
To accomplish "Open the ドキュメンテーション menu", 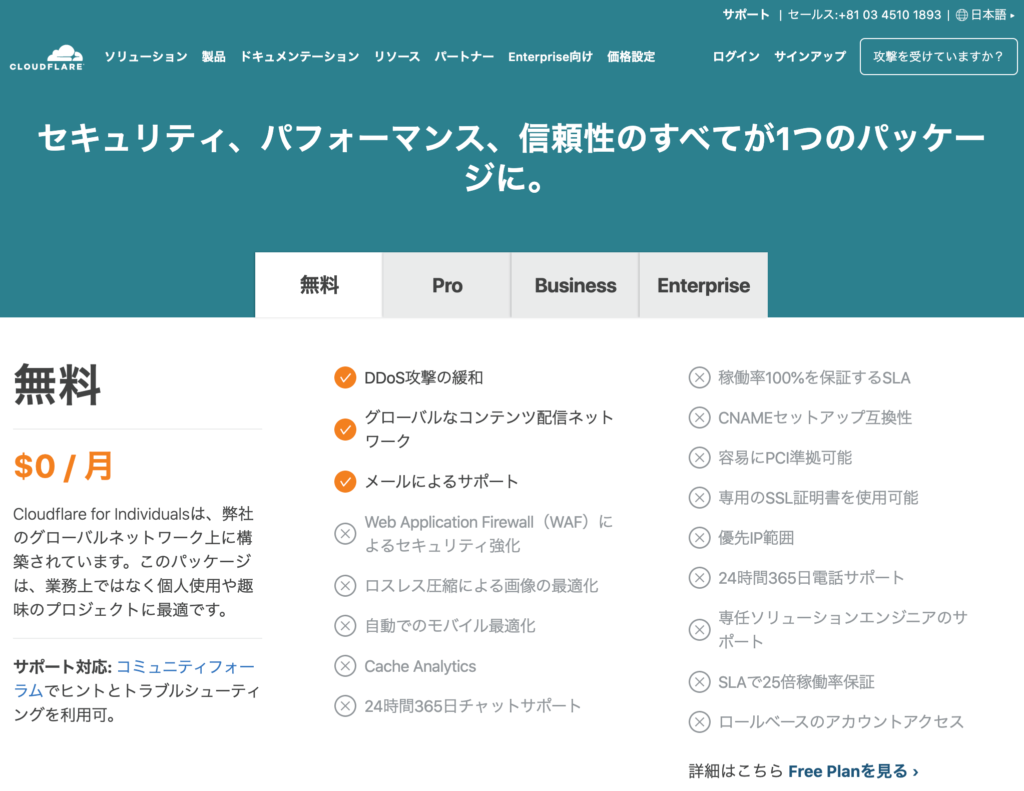I will [x=300, y=57].
